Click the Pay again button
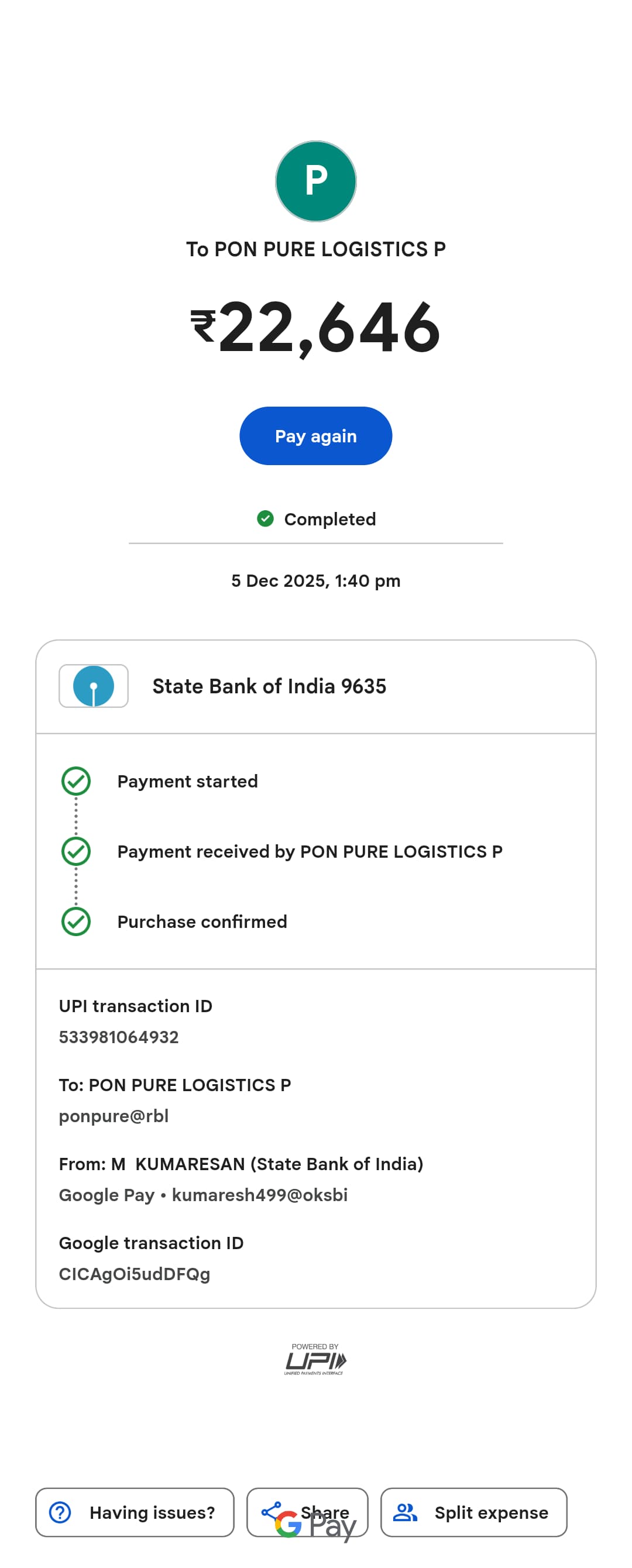Screen dimensions: 632x1568 tap(315, 436)
